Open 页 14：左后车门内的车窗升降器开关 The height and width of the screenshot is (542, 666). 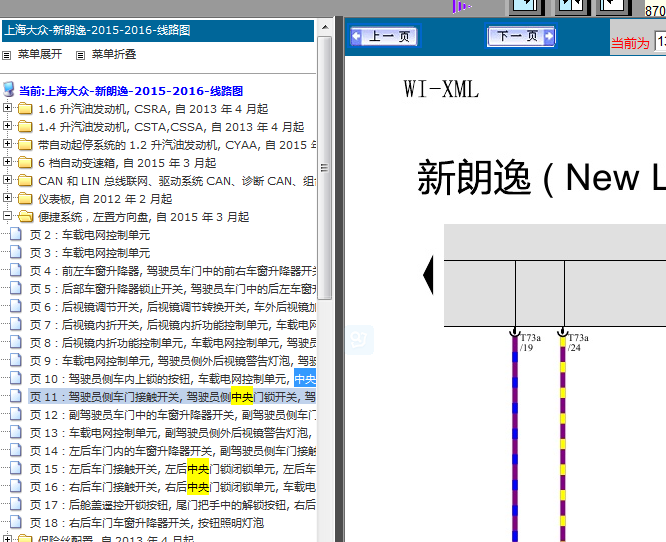pyautogui.click(x=173, y=451)
